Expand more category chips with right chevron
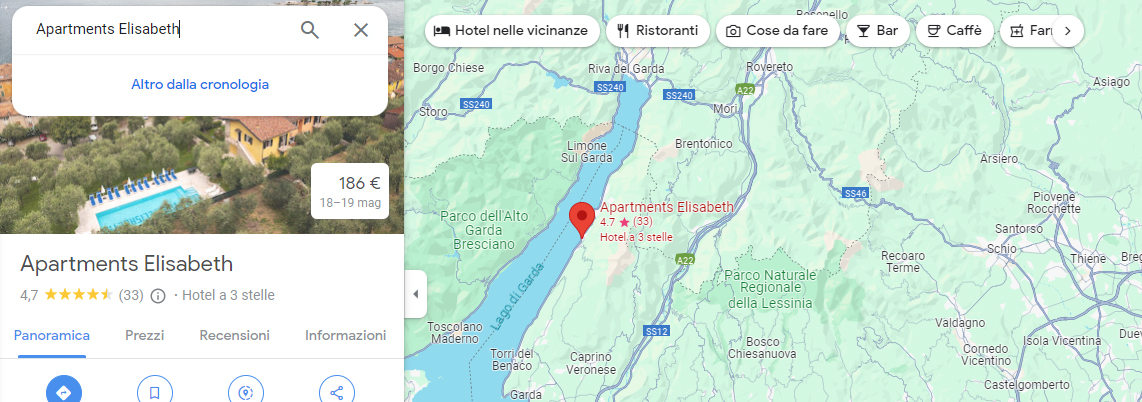 point(1068,31)
